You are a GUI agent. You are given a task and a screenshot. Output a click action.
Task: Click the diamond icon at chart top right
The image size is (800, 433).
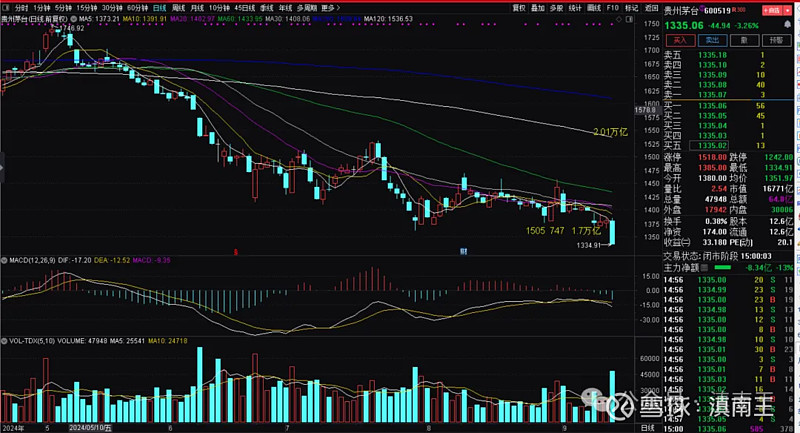(x=619, y=19)
